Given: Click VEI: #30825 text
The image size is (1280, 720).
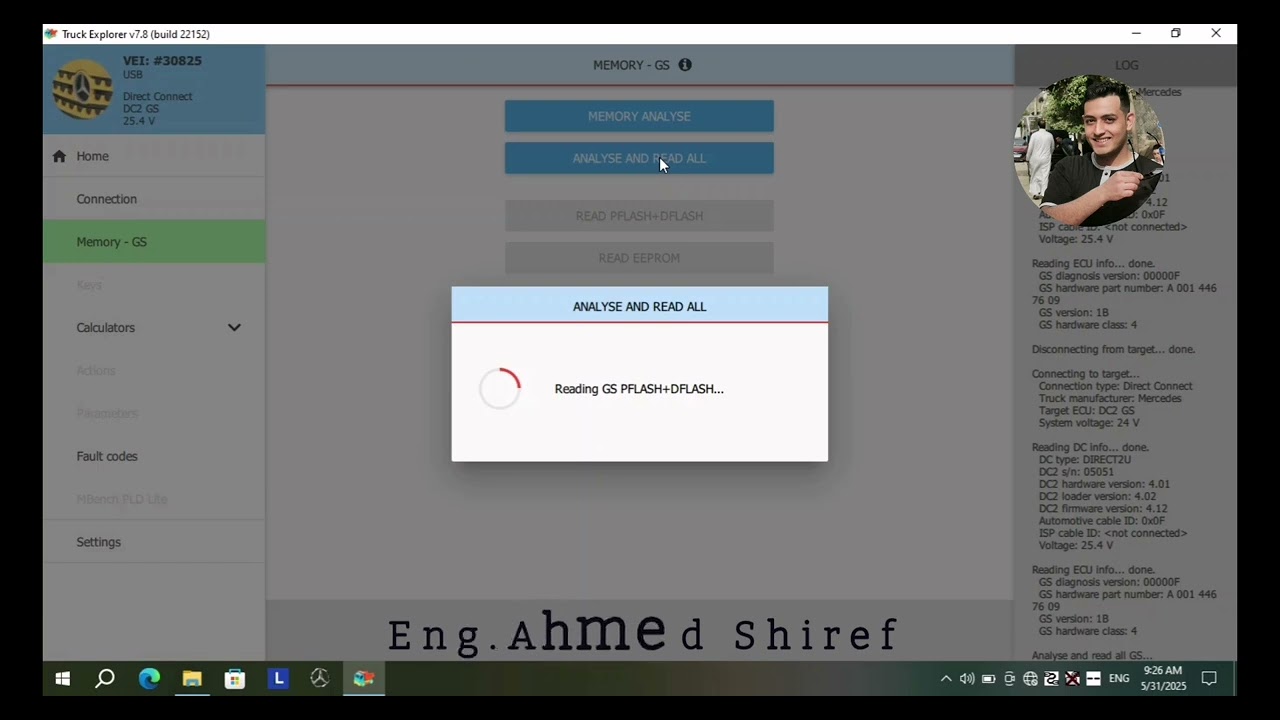Looking at the screenshot, I should (x=162, y=61).
